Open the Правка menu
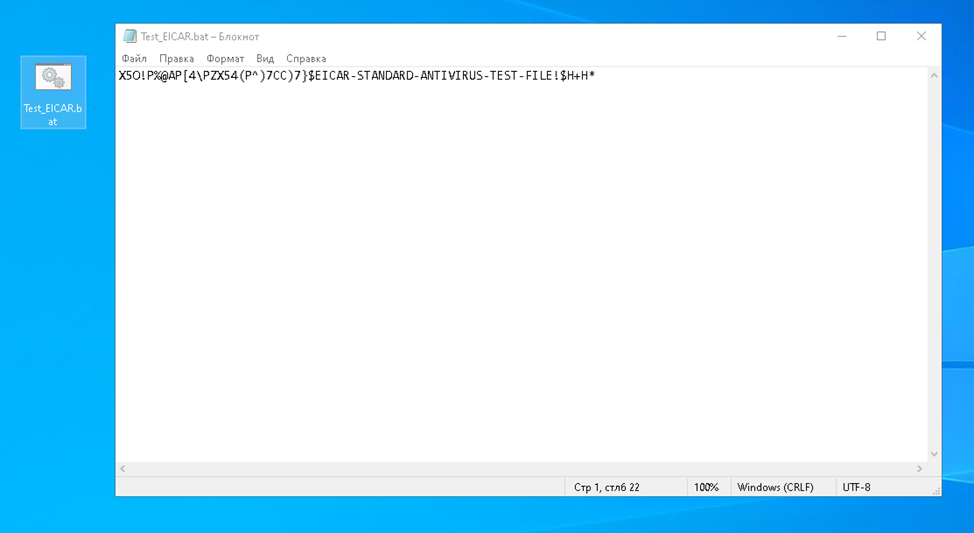The width and height of the screenshot is (974, 533). (x=176, y=59)
